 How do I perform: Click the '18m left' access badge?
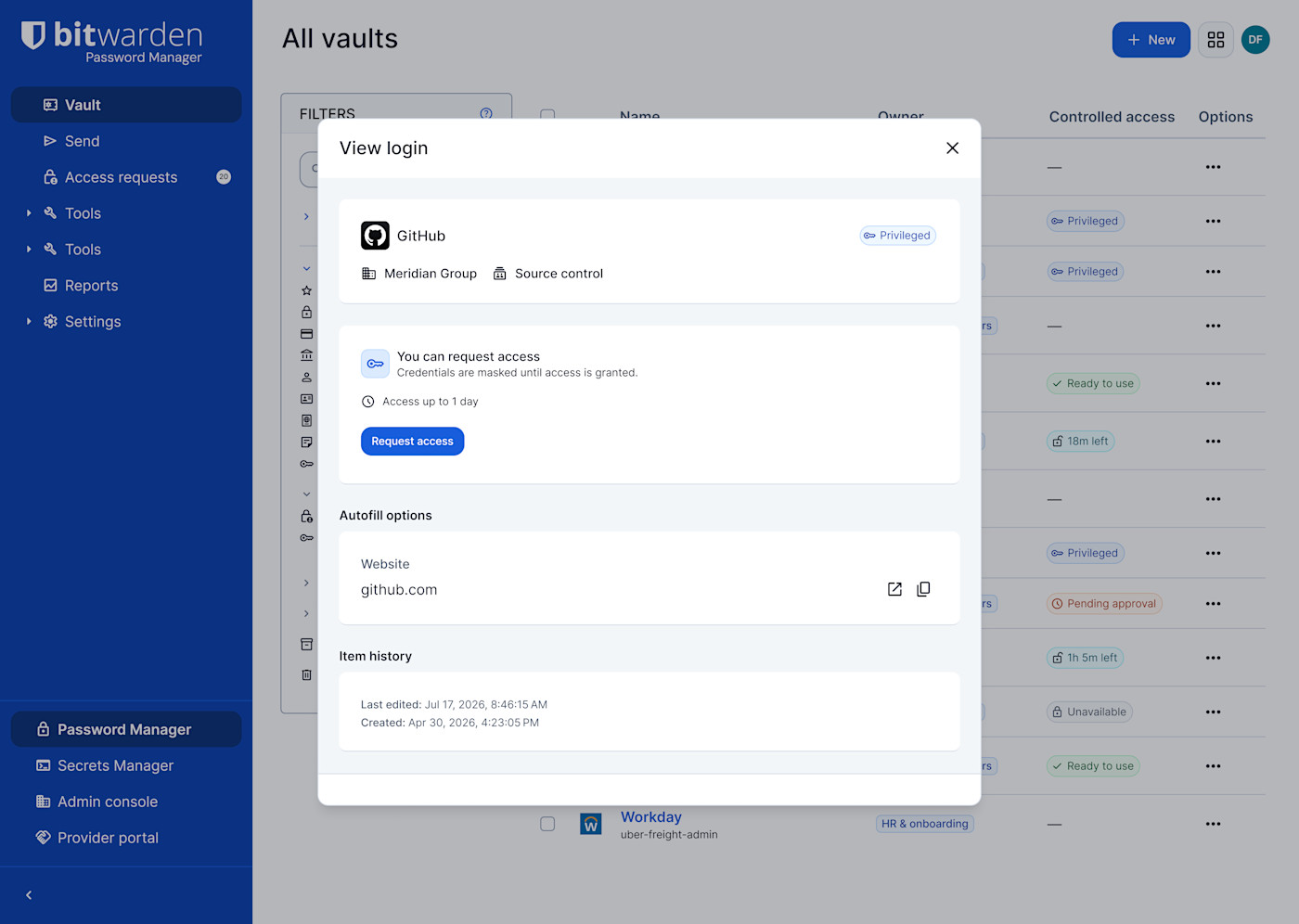click(1080, 442)
